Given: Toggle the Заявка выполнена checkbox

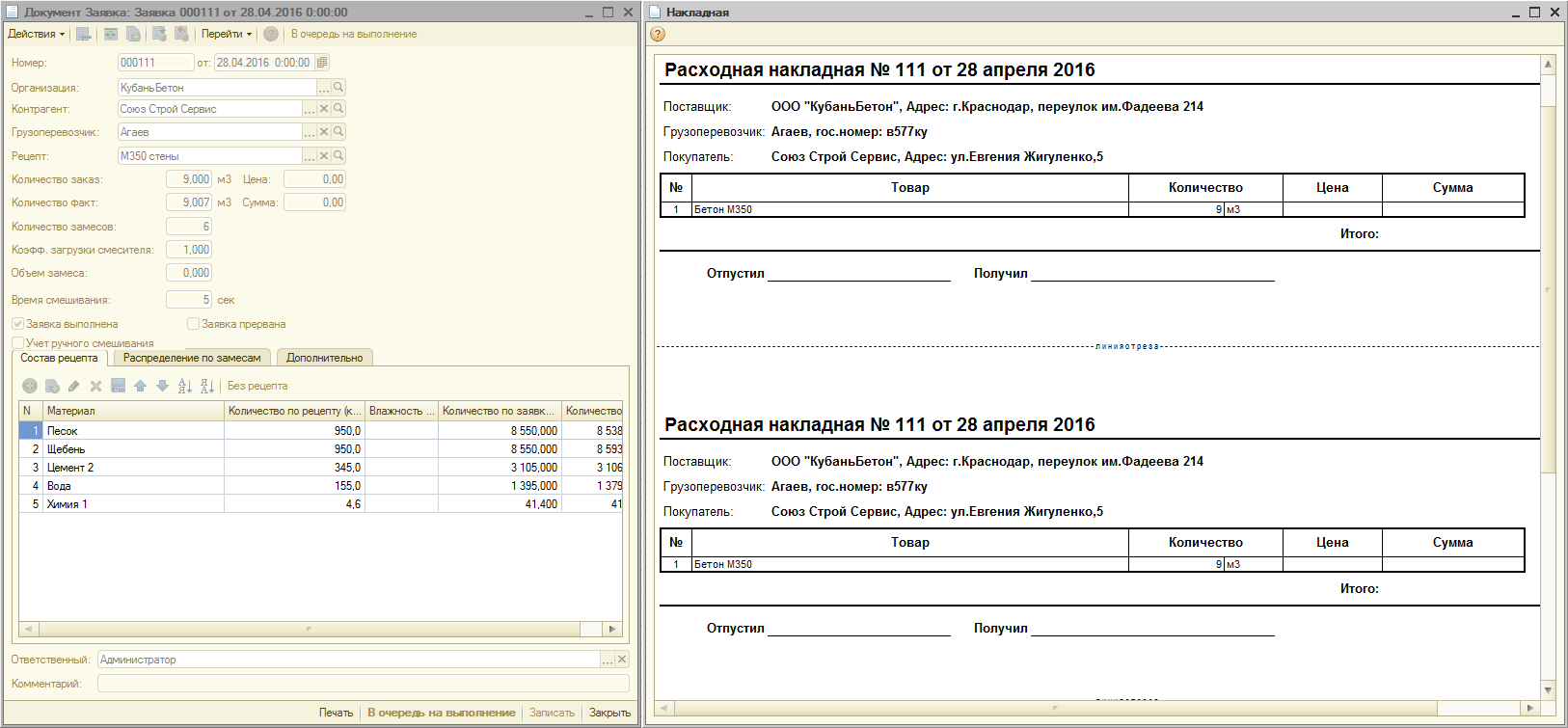Looking at the screenshot, I should tap(17, 324).
